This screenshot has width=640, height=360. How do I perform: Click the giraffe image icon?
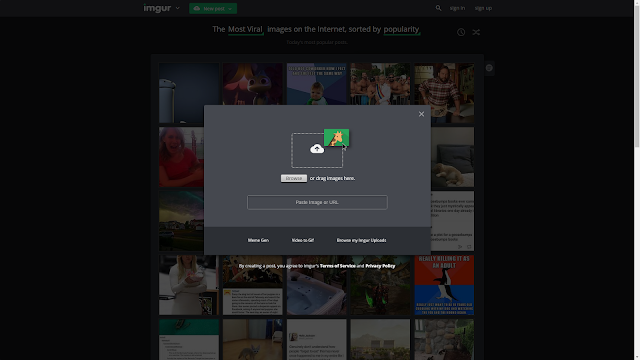[x=337, y=138]
